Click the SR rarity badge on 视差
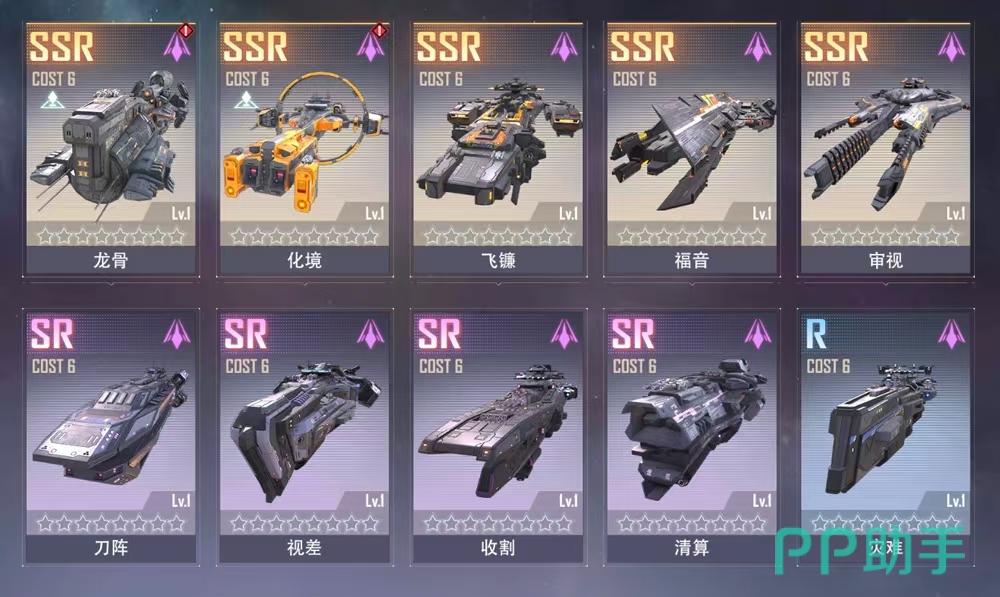1000x597 pixels. 246,334
